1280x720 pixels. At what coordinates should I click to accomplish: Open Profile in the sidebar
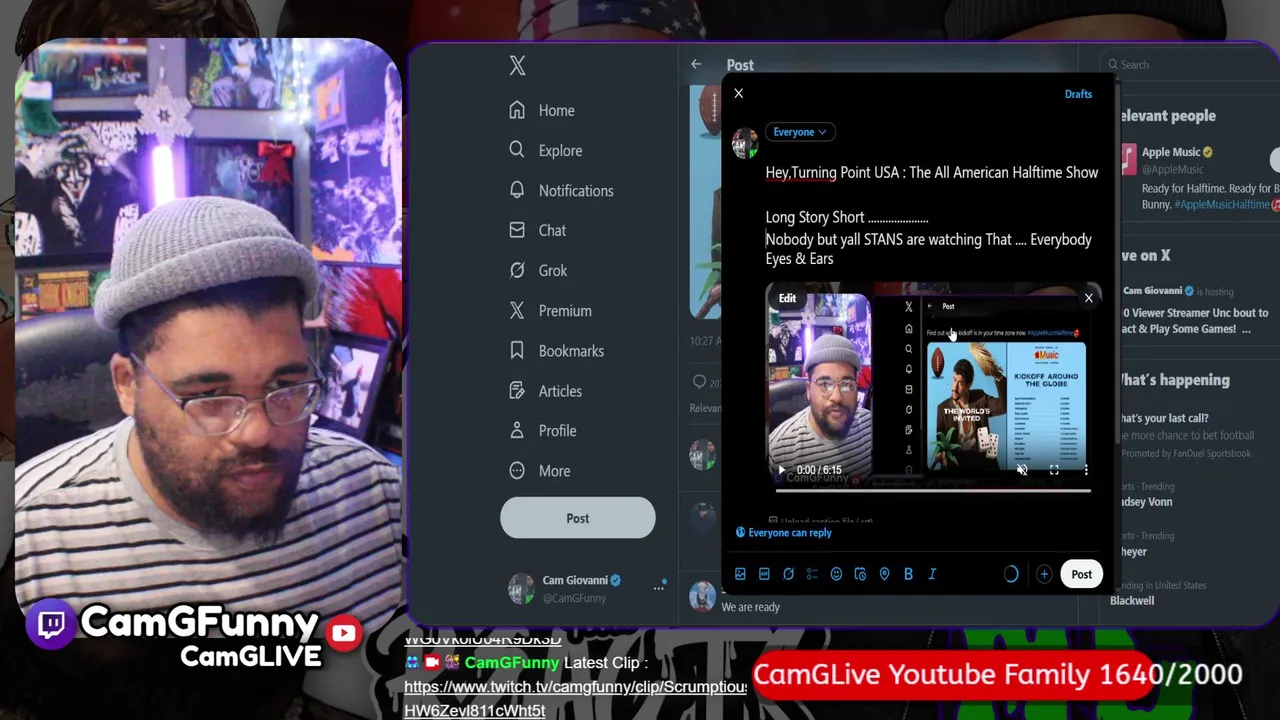pyautogui.click(x=542, y=431)
